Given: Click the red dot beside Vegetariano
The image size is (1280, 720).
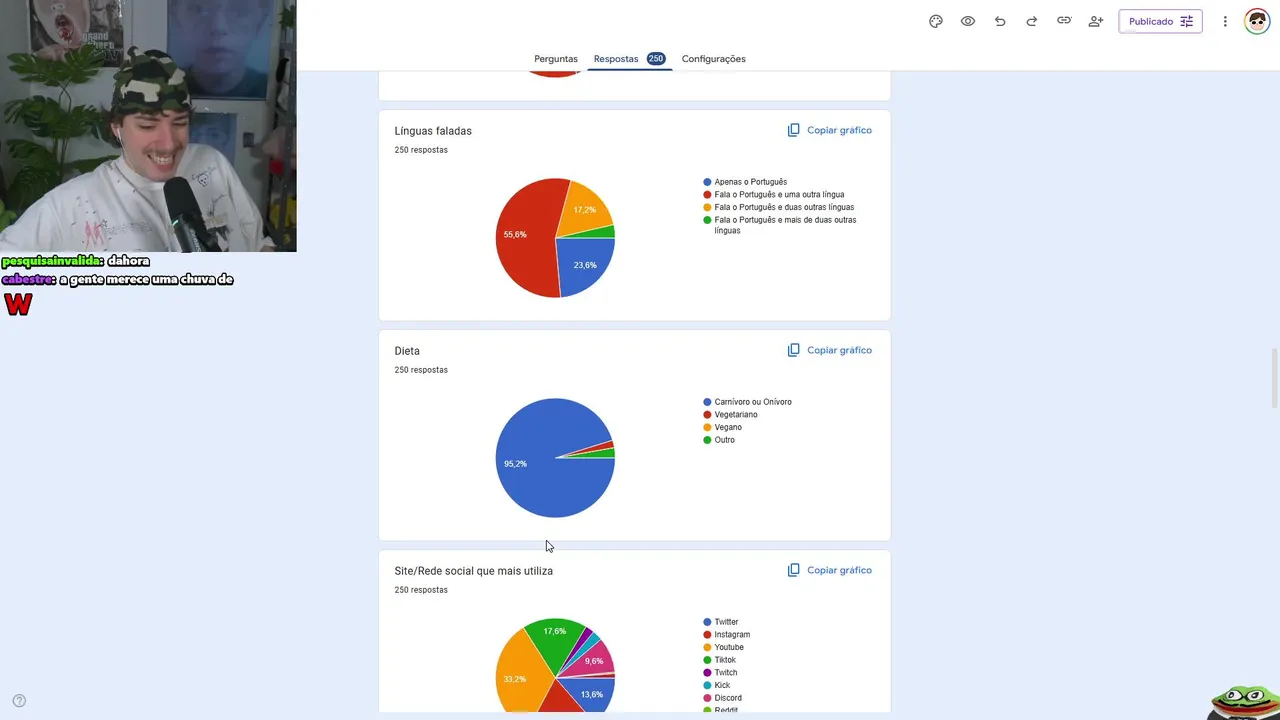Looking at the screenshot, I should [707, 415].
